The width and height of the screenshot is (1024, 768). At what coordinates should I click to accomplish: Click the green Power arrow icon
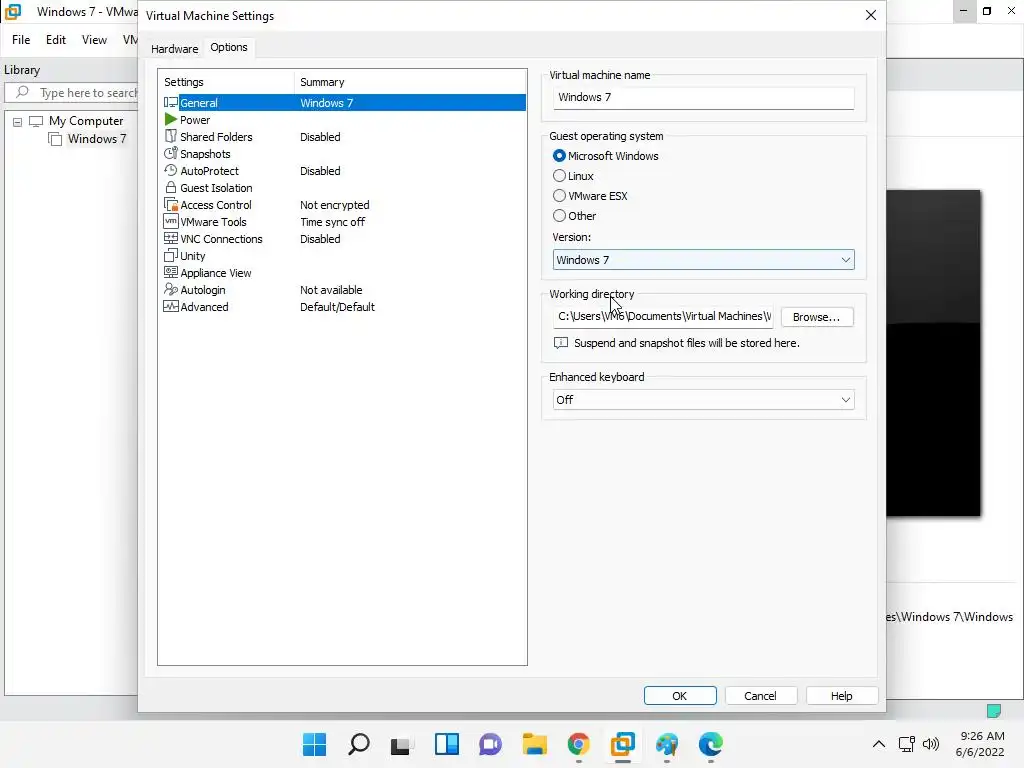170,120
